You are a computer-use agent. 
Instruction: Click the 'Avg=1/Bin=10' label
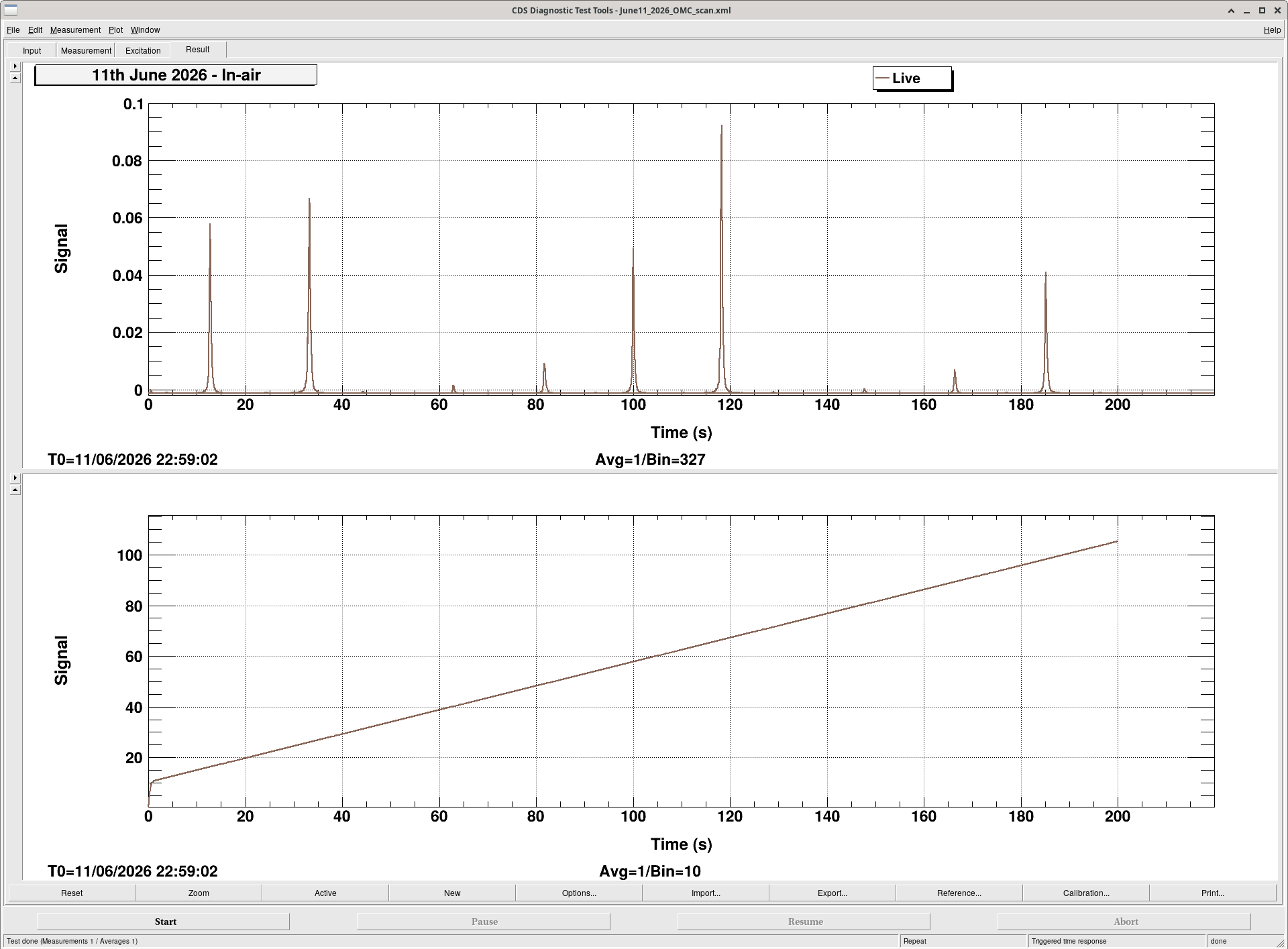pos(650,871)
